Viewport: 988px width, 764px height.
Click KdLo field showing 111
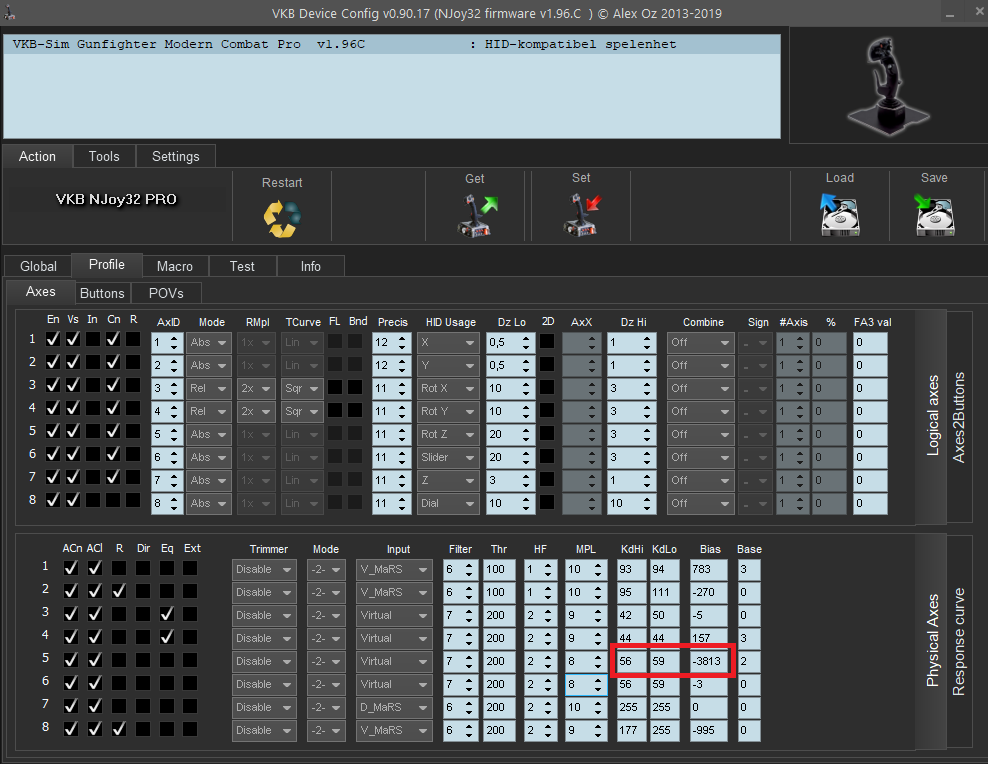coord(665,593)
